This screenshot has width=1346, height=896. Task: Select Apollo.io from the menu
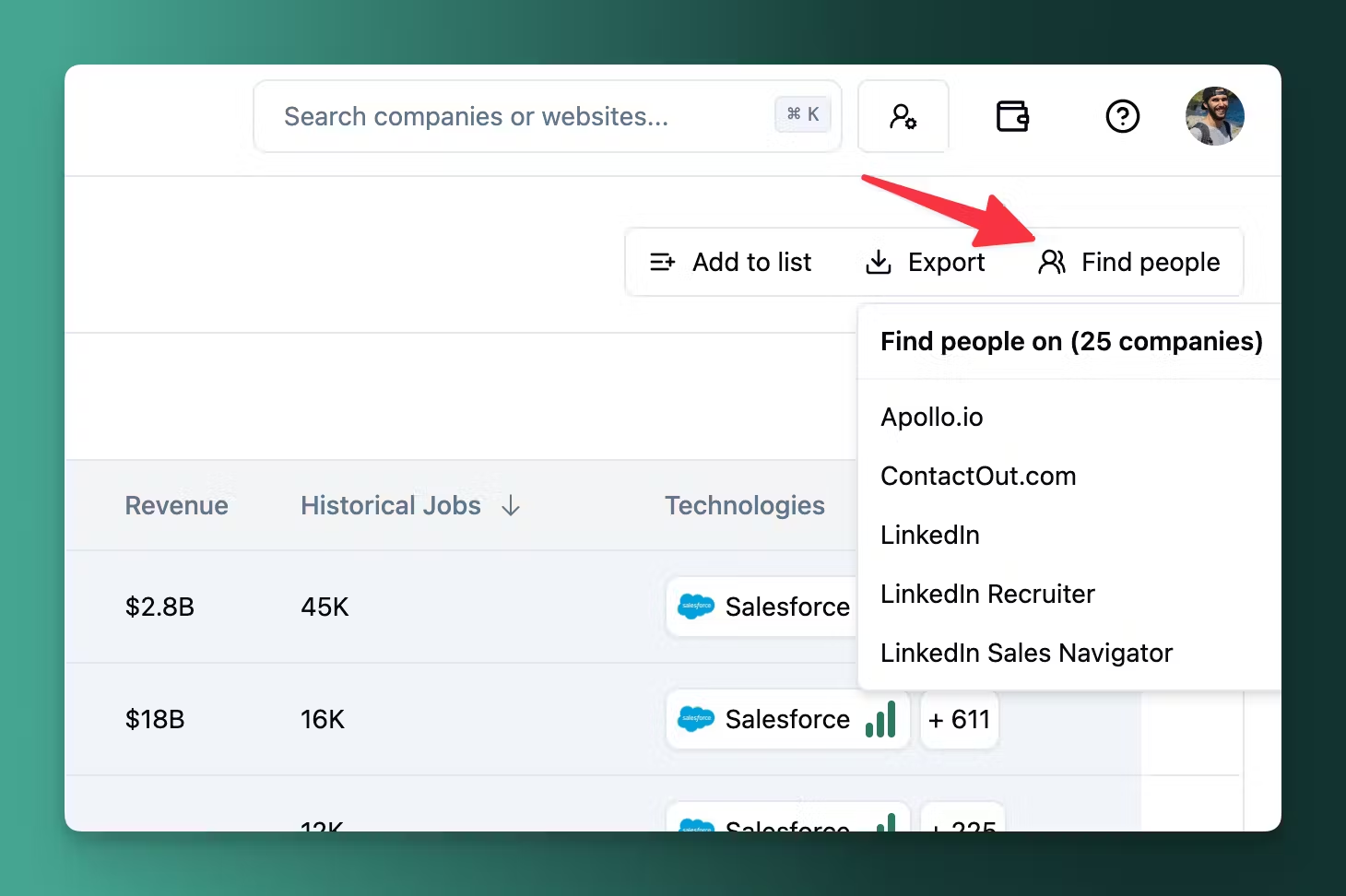tap(932, 417)
